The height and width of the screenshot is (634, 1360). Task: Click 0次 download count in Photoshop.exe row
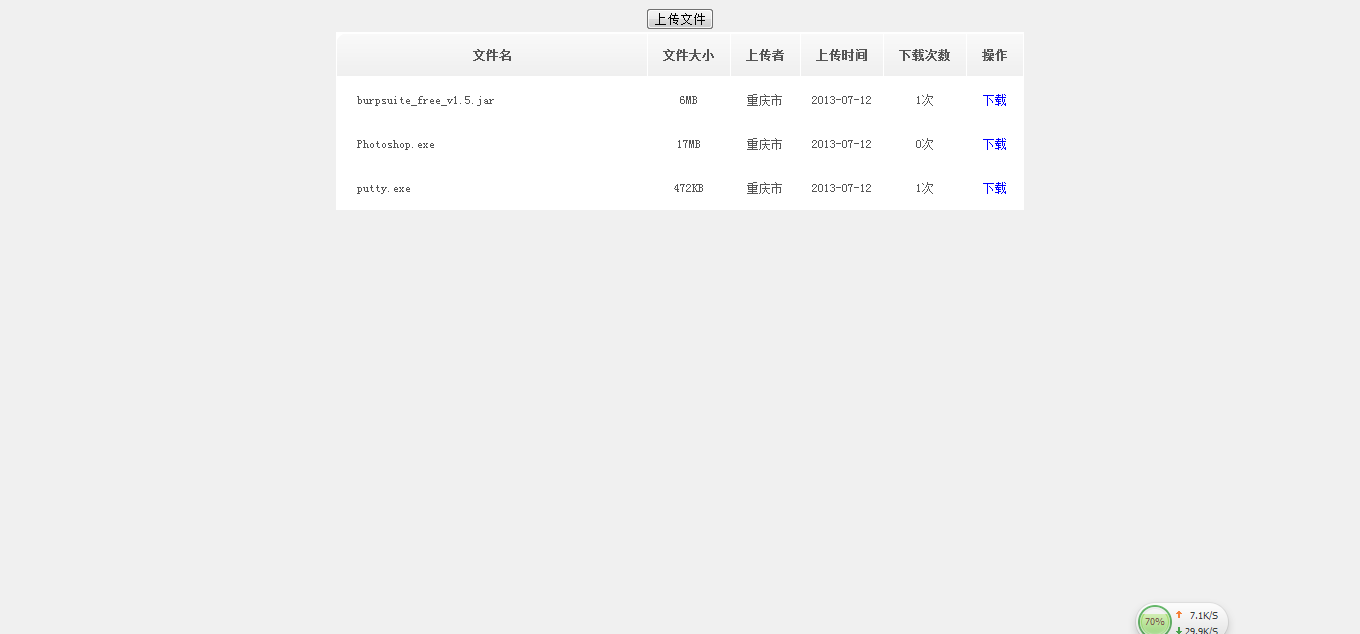pyautogui.click(x=924, y=145)
